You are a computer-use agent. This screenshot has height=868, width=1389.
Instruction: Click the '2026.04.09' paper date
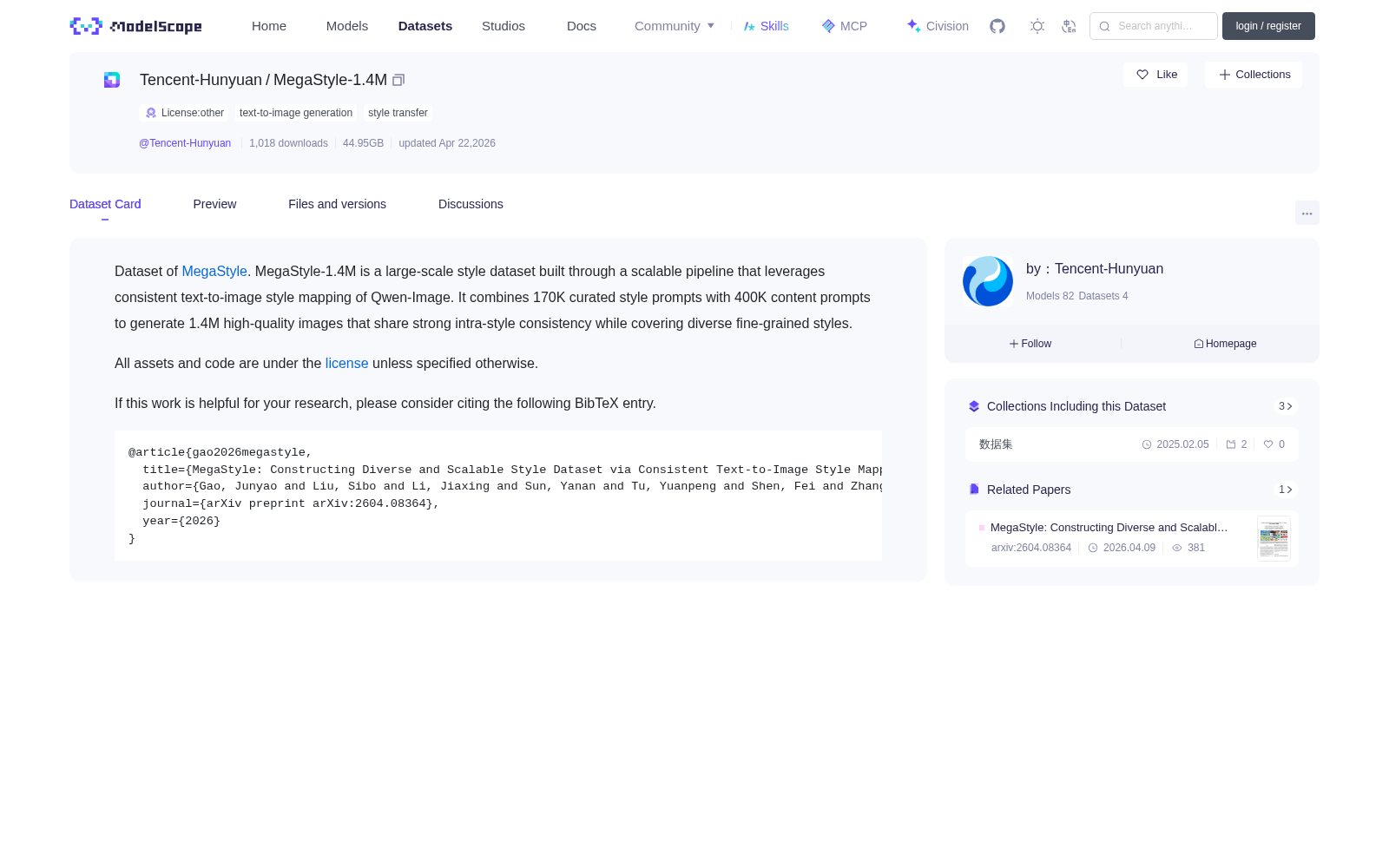coord(1129,548)
